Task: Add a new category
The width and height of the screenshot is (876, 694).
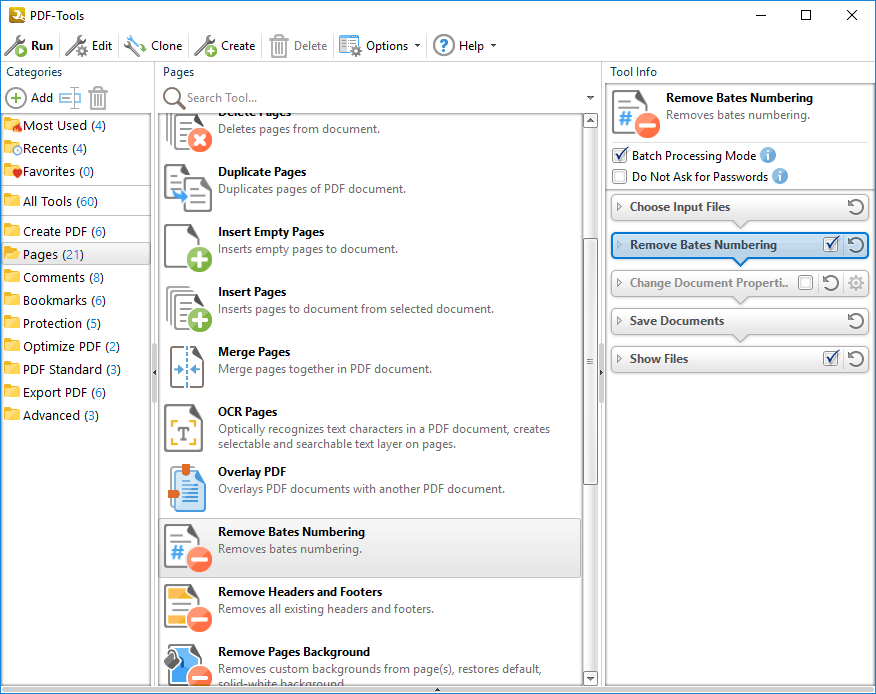Action: (x=29, y=98)
